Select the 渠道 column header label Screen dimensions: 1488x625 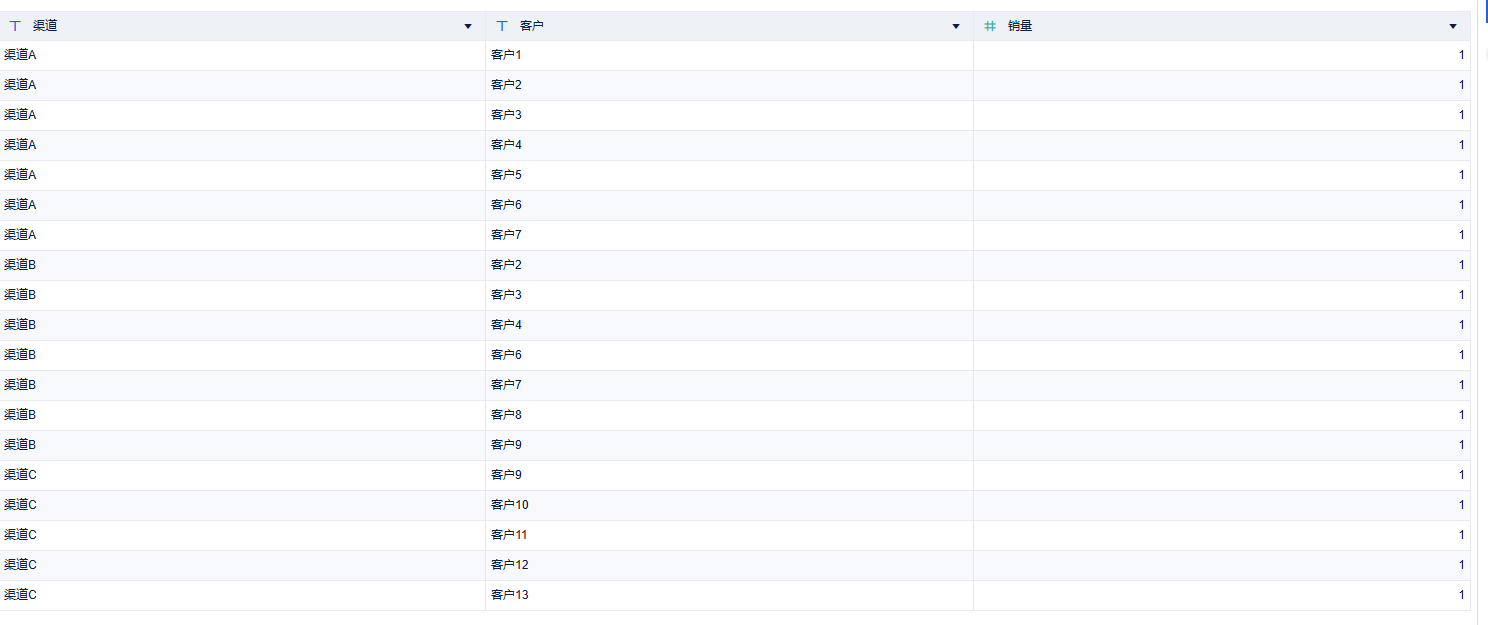[x=45, y=26]
